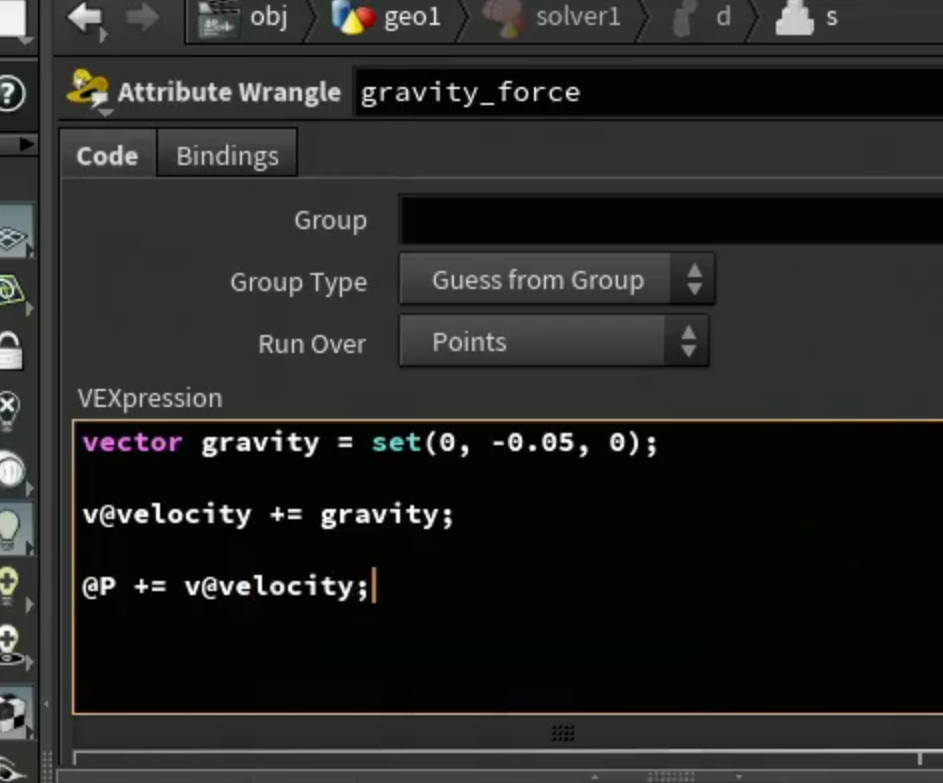Open the help question mark icon
943x783 pixels.
tap(11, 93)
